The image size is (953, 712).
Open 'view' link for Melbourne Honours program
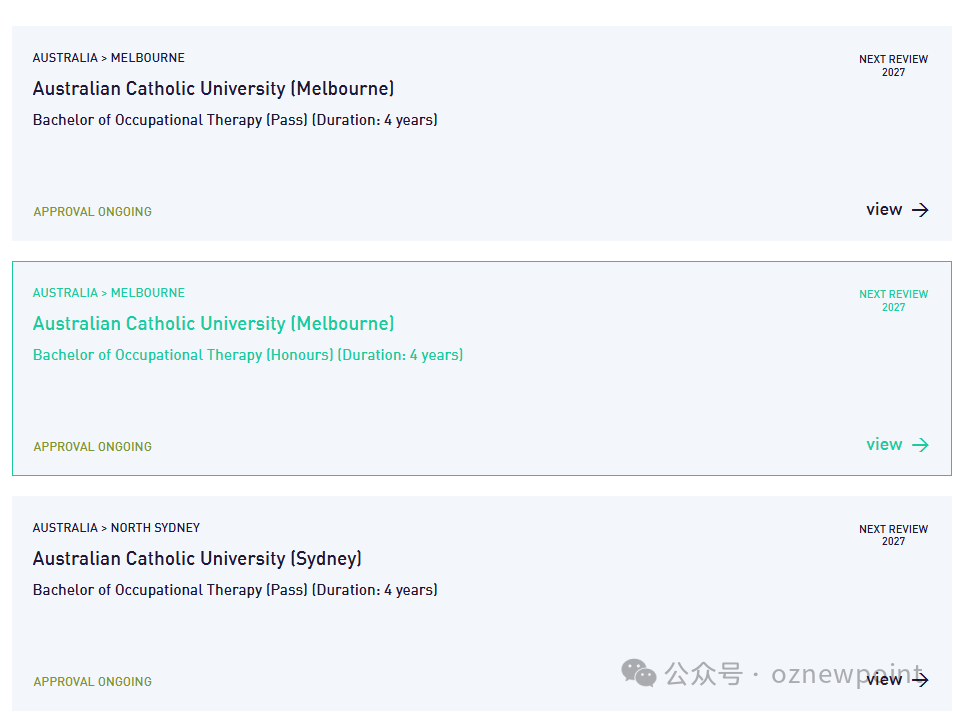pyautogui.click(x=884, y=445)
